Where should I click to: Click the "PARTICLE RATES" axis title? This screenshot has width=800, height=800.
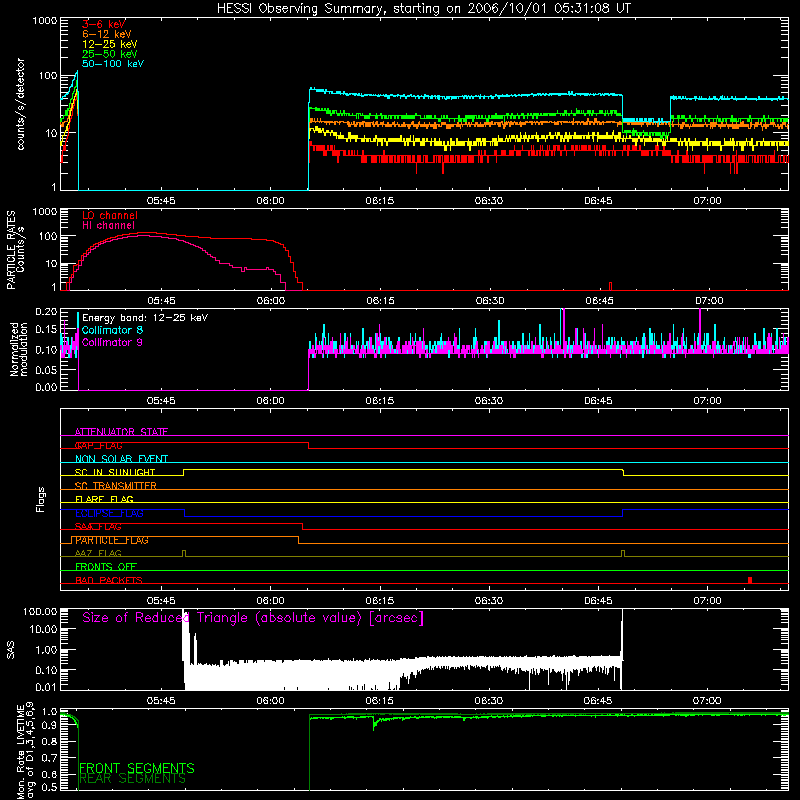[11, 250]
